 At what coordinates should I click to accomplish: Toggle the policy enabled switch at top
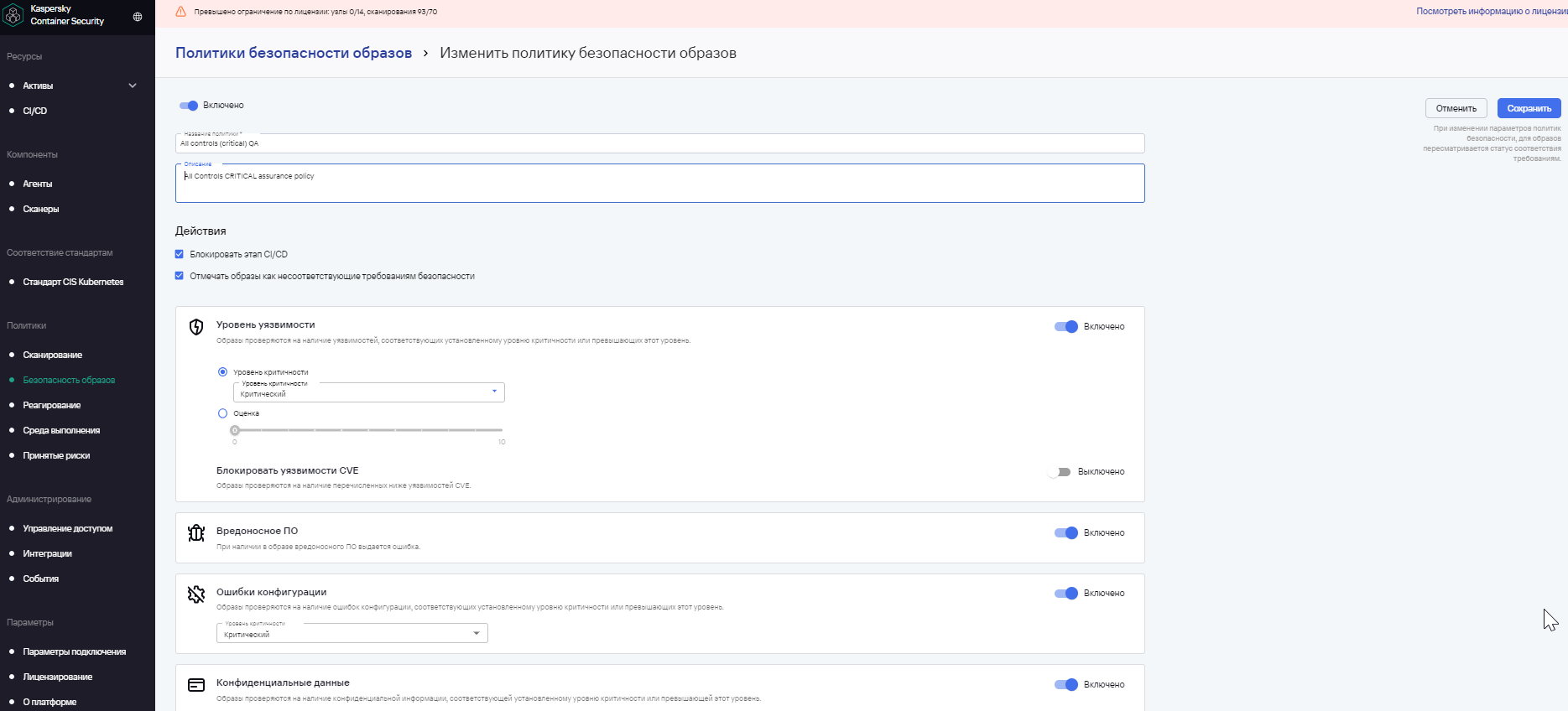[x=189, y=106]
